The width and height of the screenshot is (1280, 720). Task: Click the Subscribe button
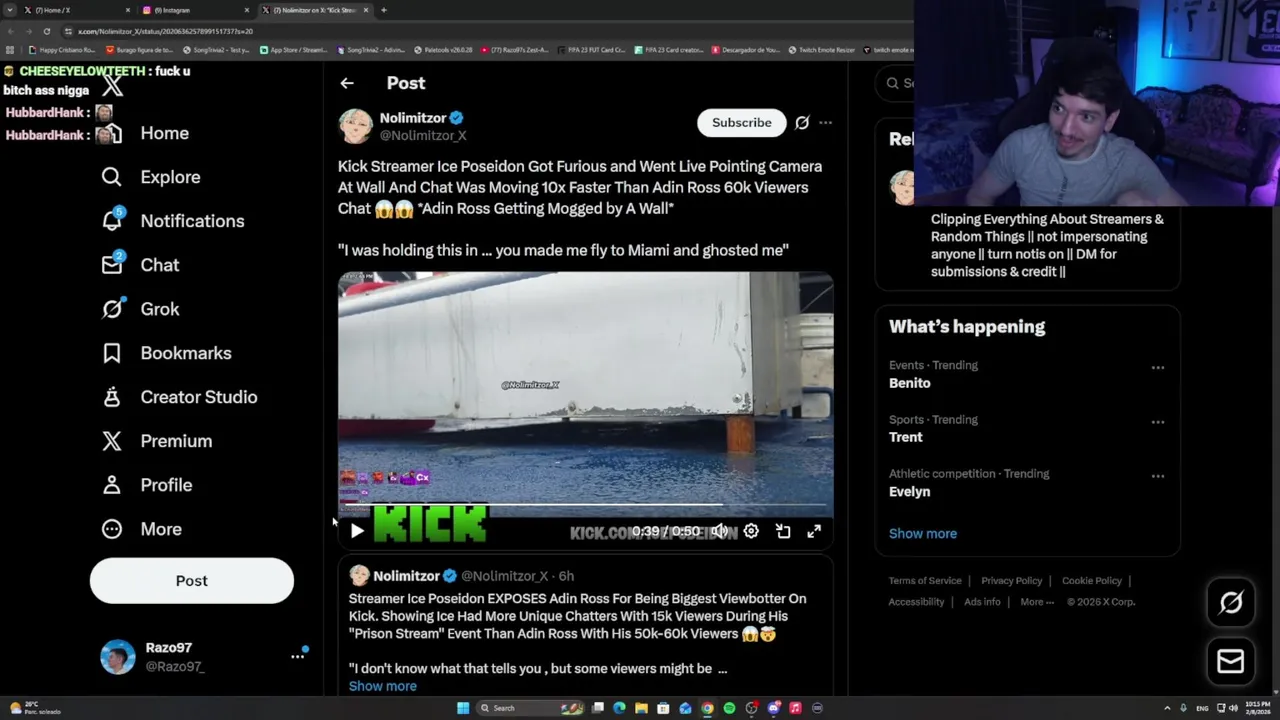[x=742, y=122]
